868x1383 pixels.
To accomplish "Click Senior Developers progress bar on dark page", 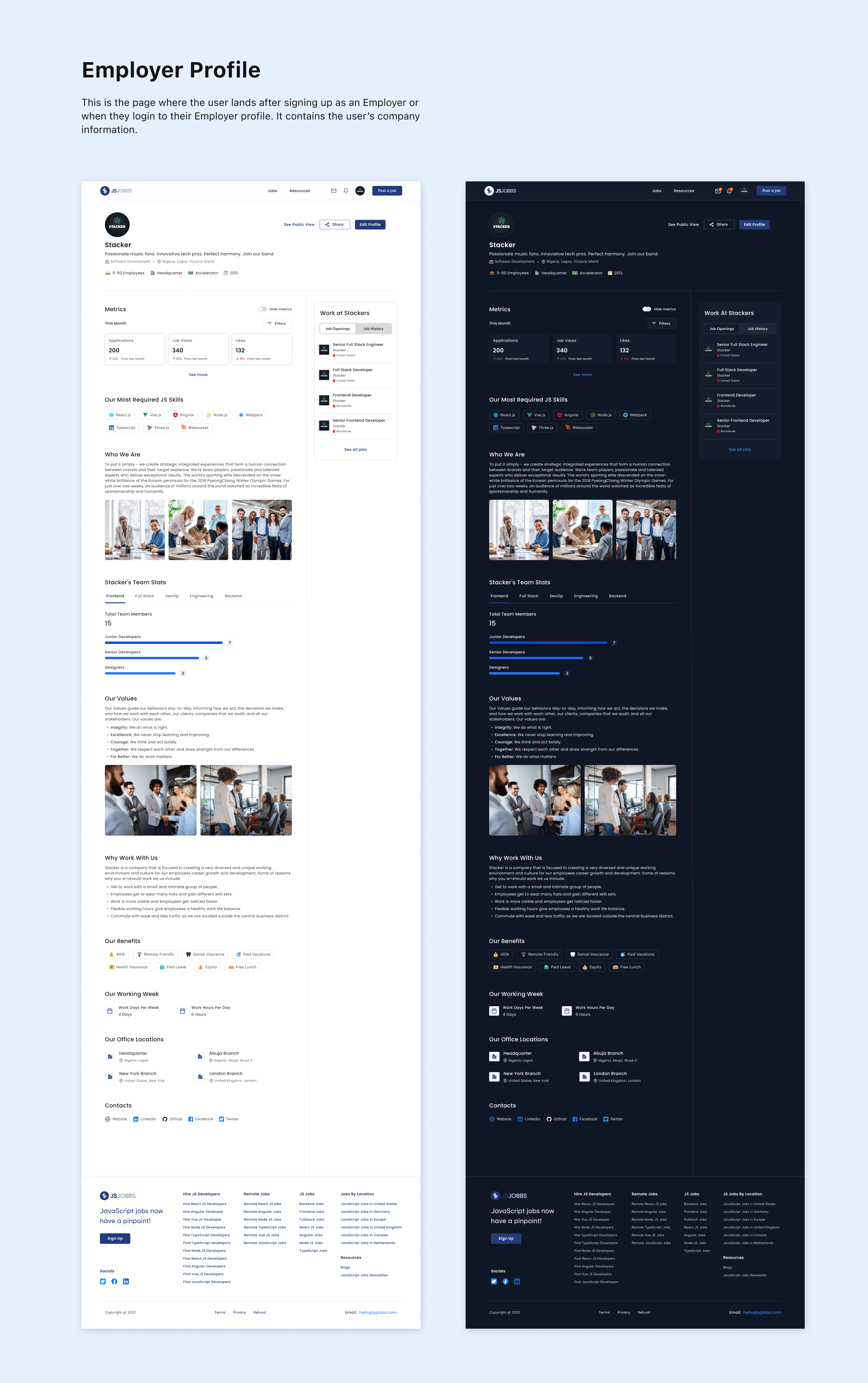I will tap(536, 658).
